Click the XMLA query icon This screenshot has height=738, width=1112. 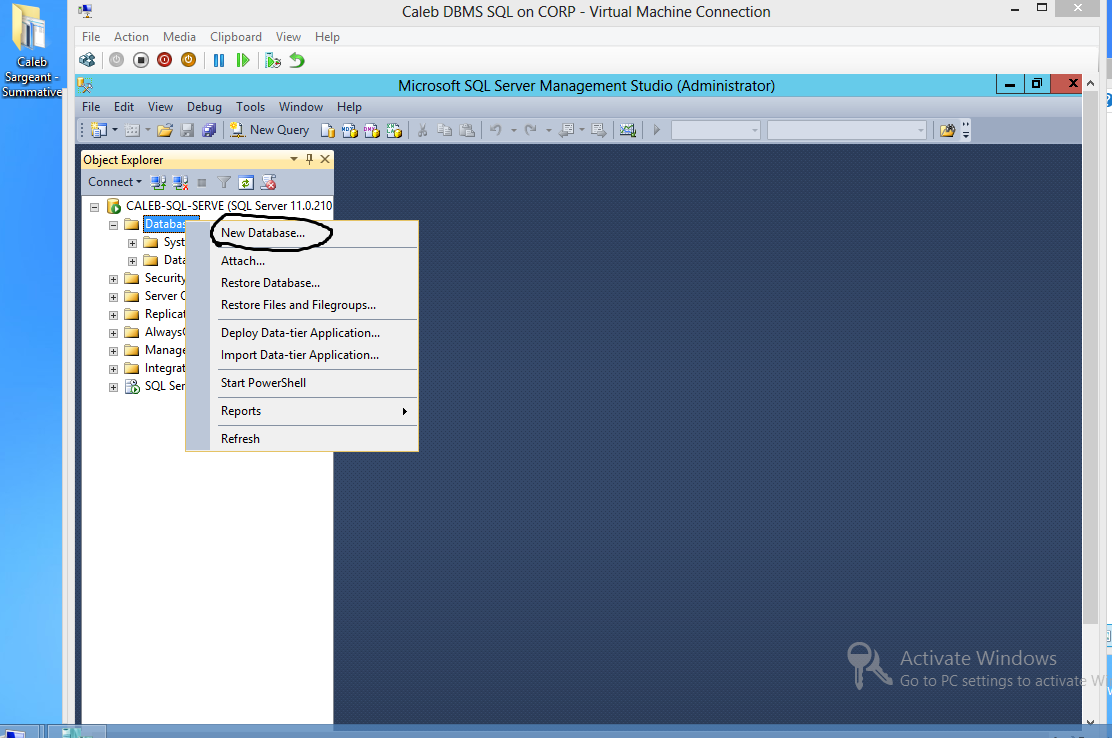(394, 130)
